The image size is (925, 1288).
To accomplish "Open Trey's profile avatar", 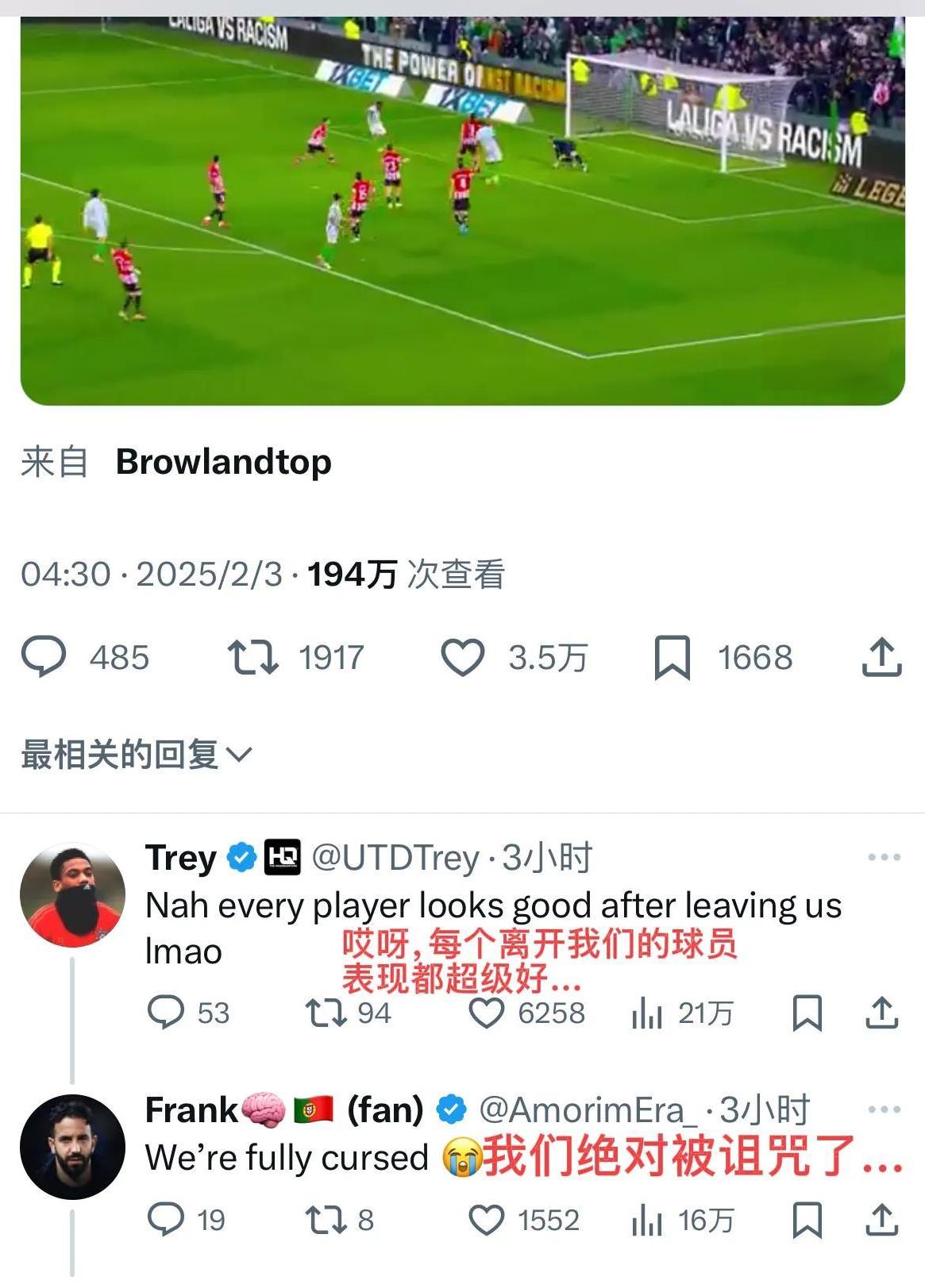I will click(x=72, y=895).
